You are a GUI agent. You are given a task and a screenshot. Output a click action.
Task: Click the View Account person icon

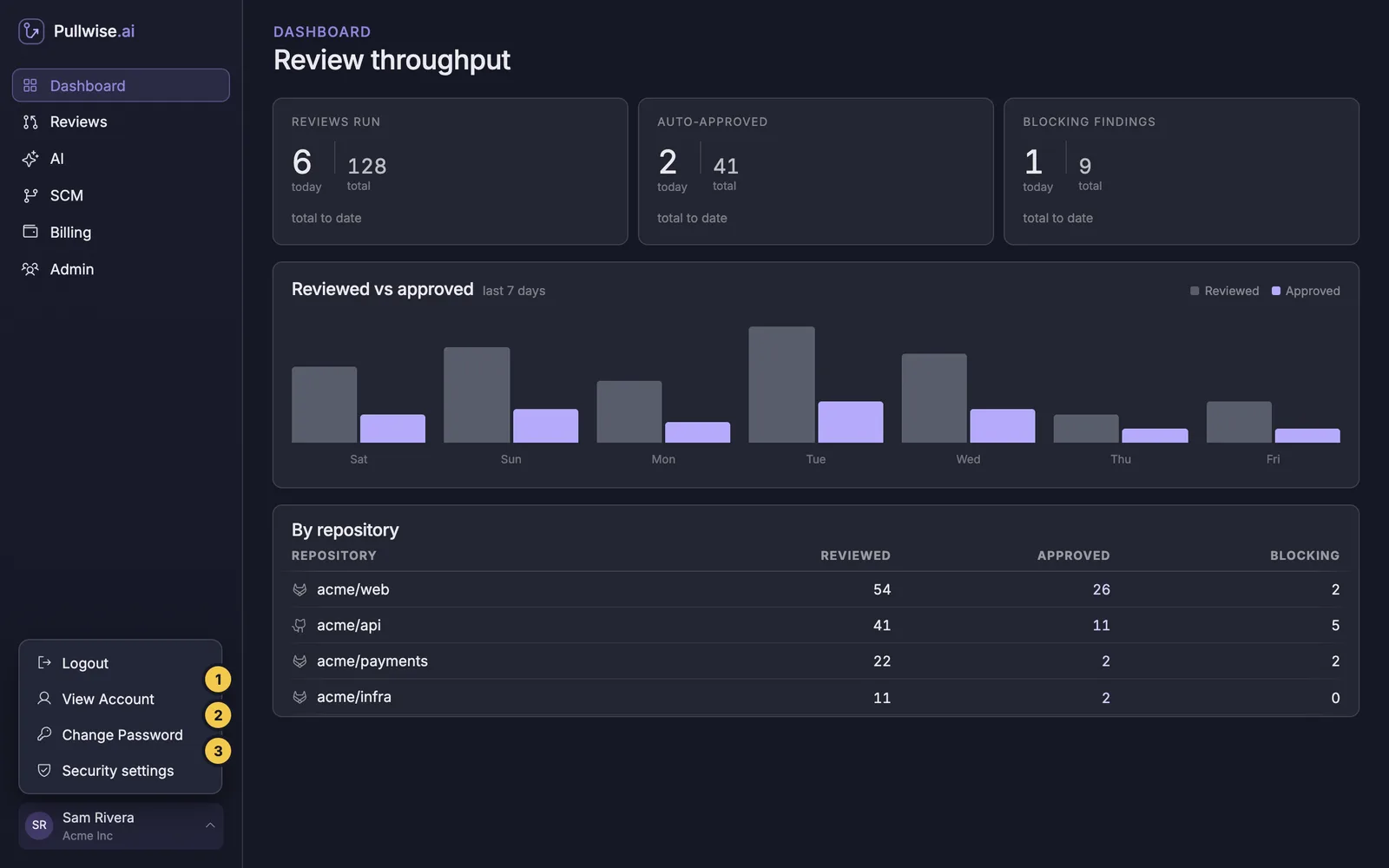click(x=44, y=698)
